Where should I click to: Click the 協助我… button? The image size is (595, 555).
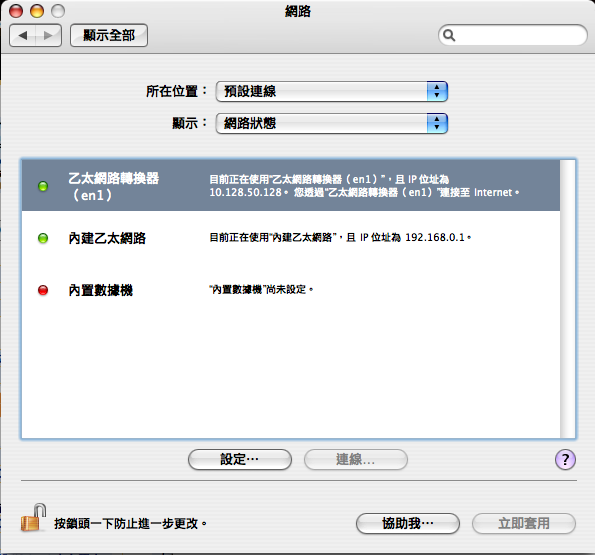(x=408, y=524)
